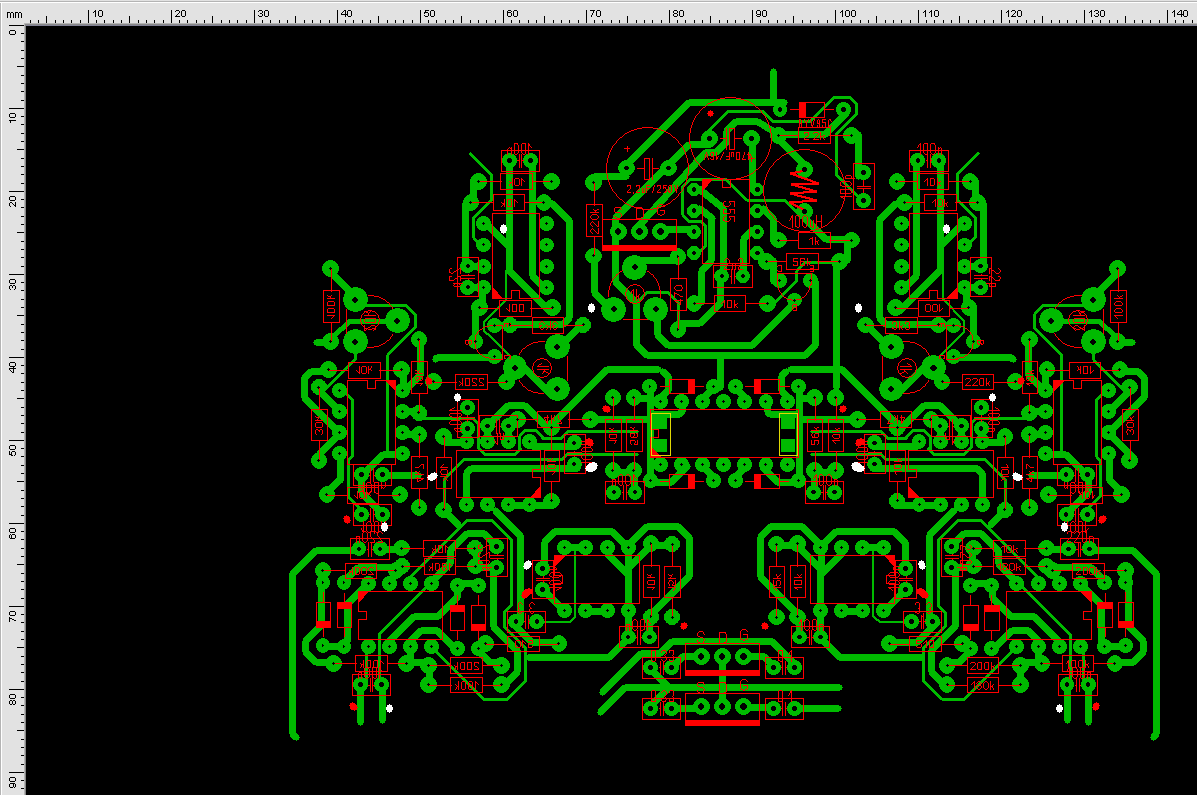Image resolution: width=1197 pixels, height=795 pixels.
Task: Select the 220k horizontal resistor on the right side
Action: [978, 382]
